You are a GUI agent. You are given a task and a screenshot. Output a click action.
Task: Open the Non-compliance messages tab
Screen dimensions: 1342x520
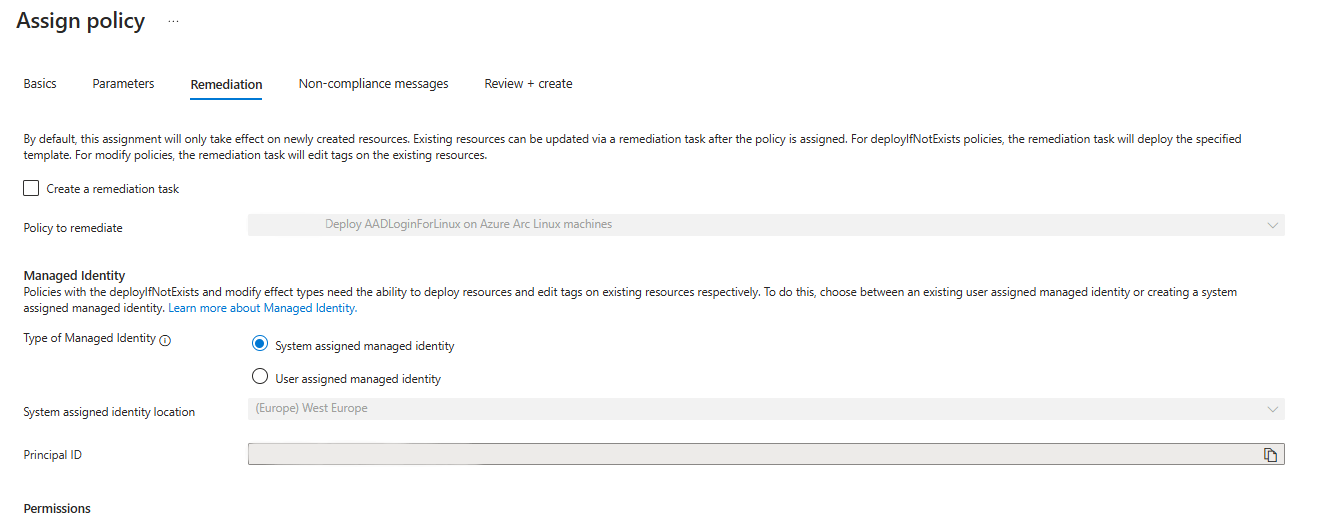(x=373, y=84)
